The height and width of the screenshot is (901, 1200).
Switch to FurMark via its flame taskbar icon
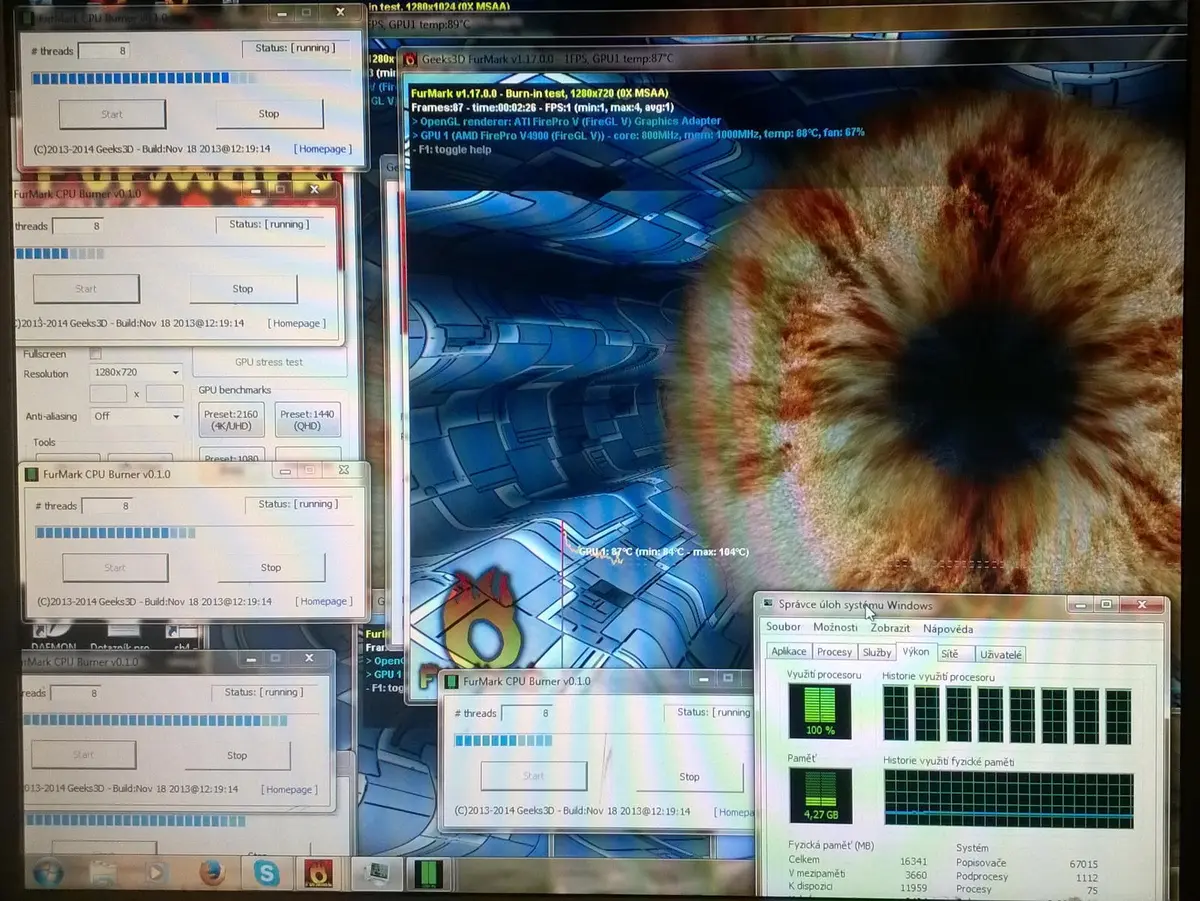coord(320,873)
